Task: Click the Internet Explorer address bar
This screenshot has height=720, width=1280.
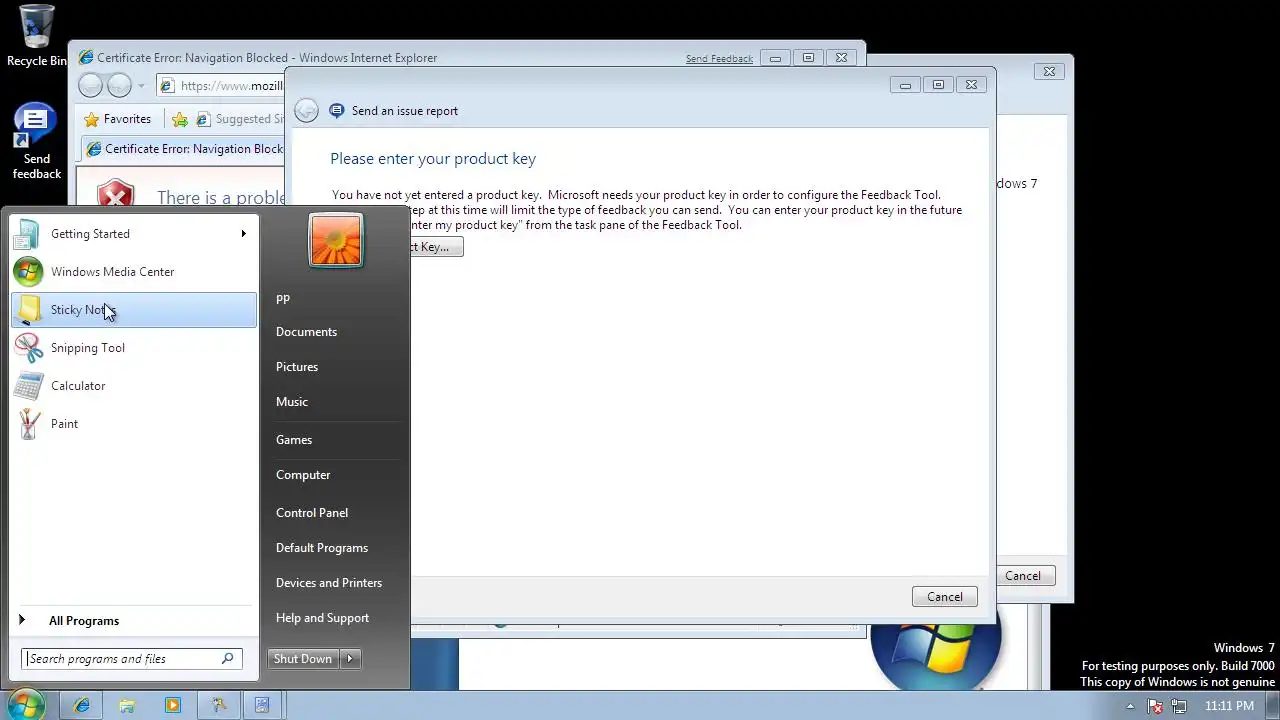Action: point(220,86)
